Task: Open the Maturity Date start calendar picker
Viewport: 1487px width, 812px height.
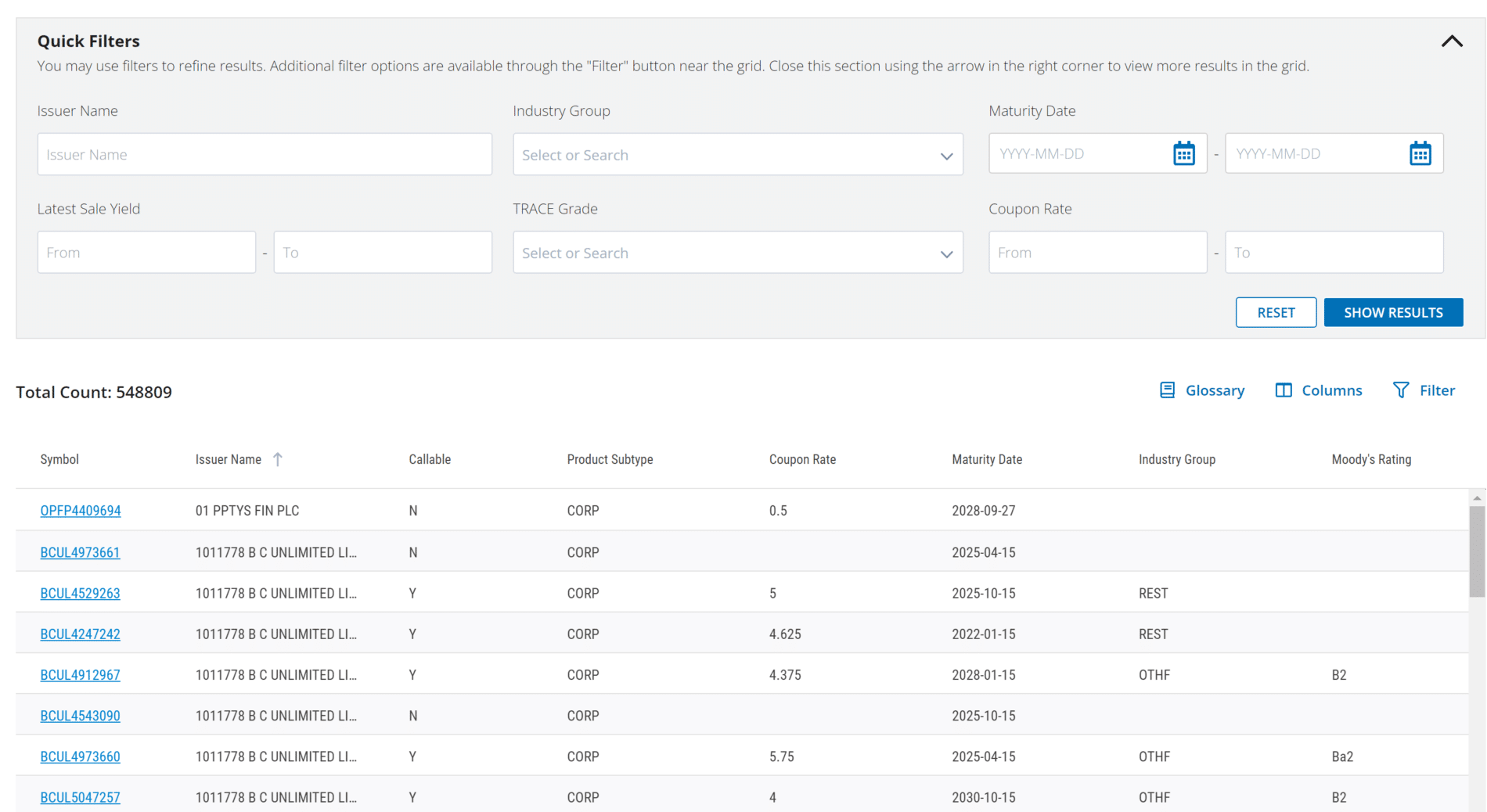Action: (x=1183, y=154)
